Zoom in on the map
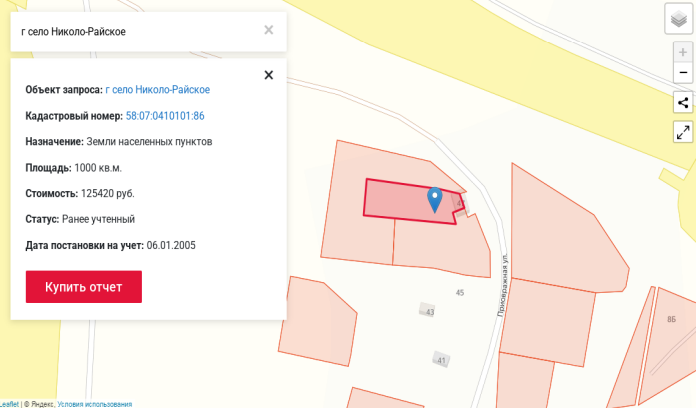This screenshot has width=696, height=408. coord(683,52)
